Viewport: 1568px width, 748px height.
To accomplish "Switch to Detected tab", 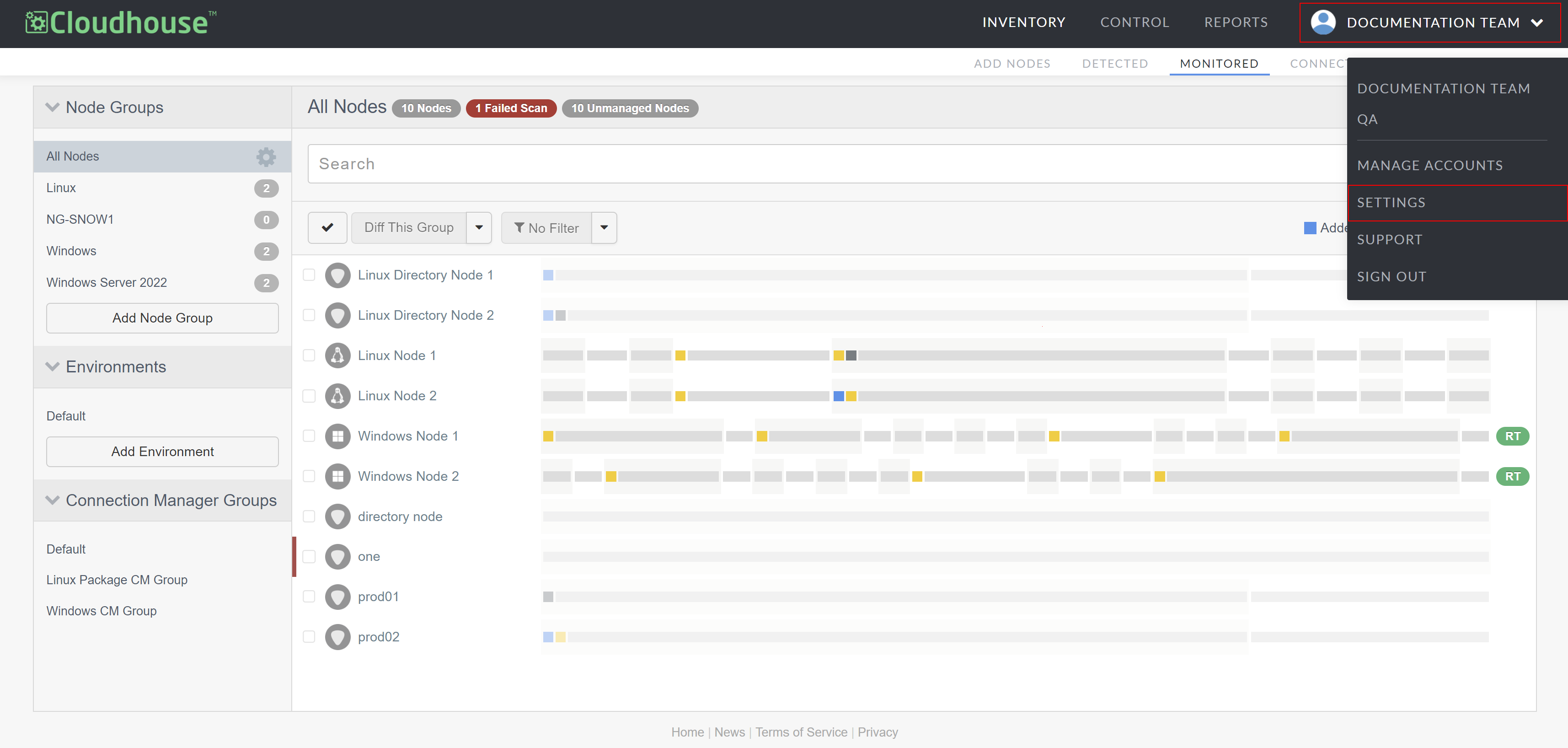I will tap(1114, 63).
